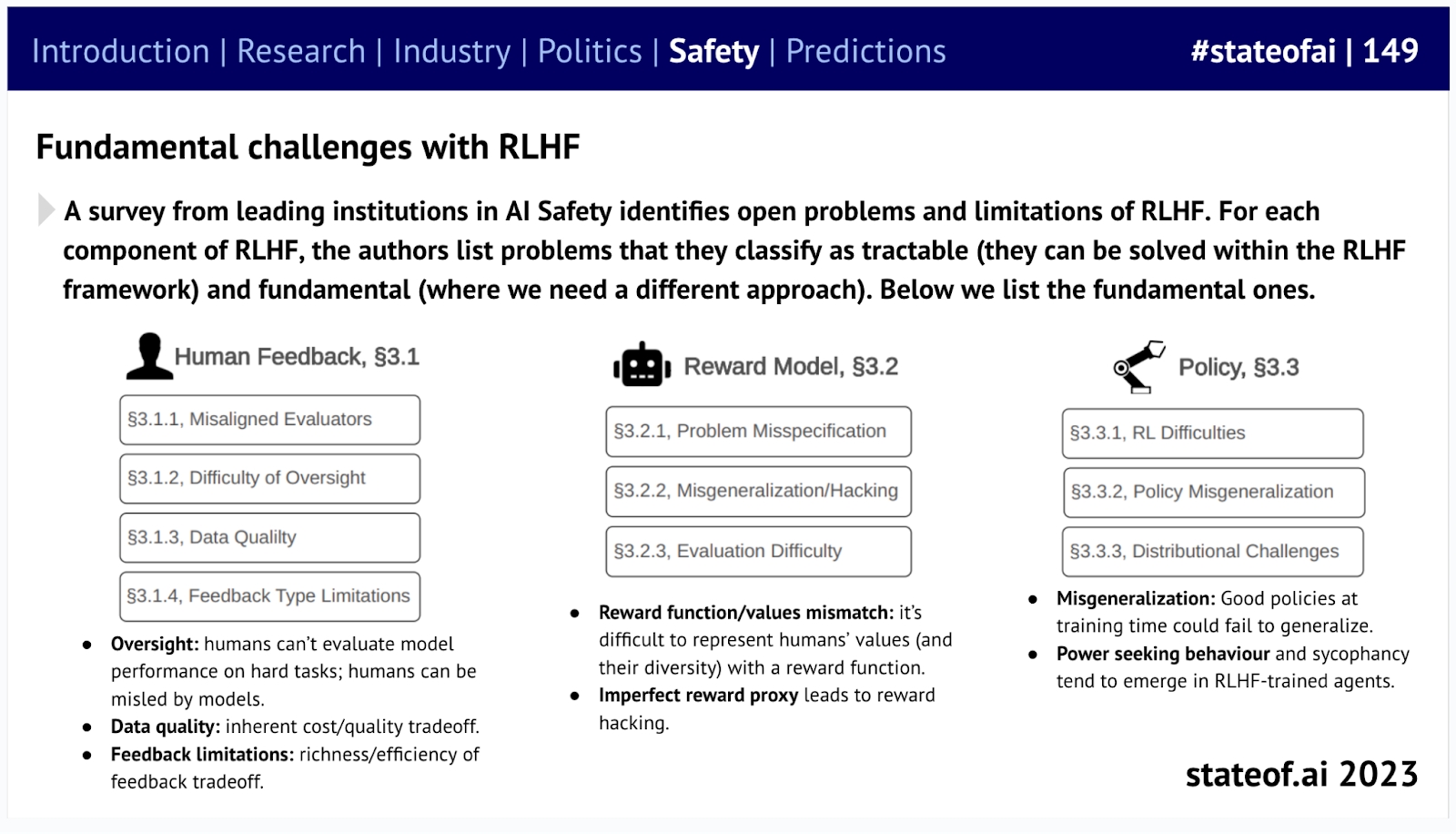
Task: Select the Difficulty of Oversight box
Action: [x=270, y=479]
